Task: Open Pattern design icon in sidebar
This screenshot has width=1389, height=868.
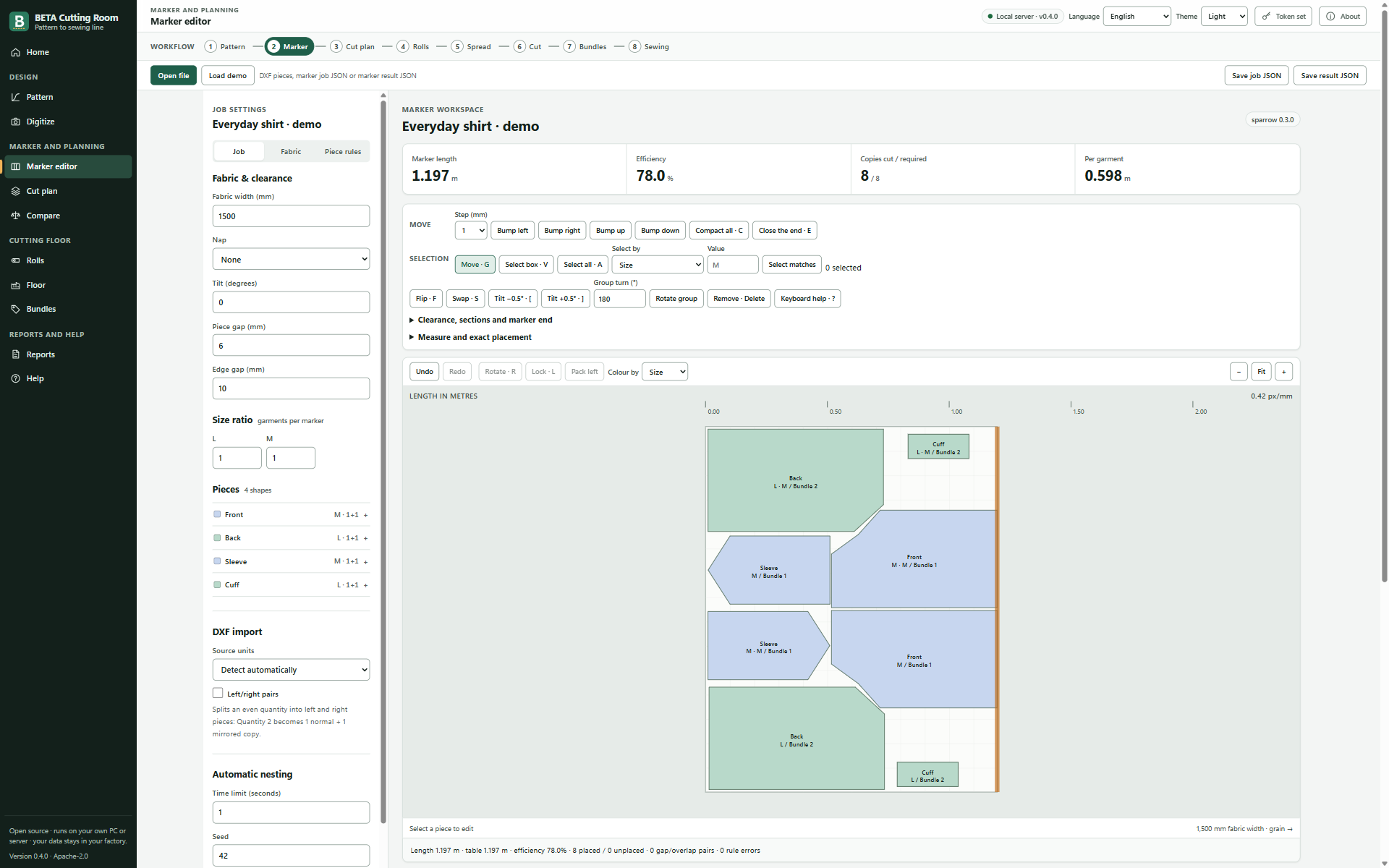Action: (16, 97)
